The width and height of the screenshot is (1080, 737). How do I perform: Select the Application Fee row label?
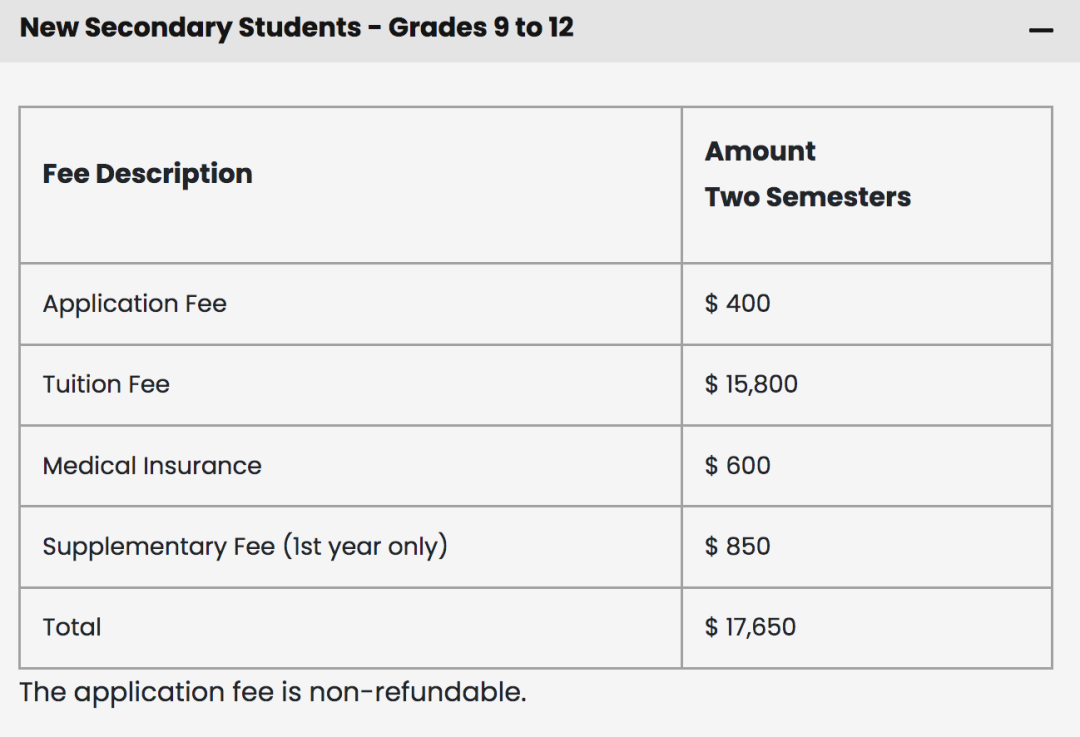134,304
